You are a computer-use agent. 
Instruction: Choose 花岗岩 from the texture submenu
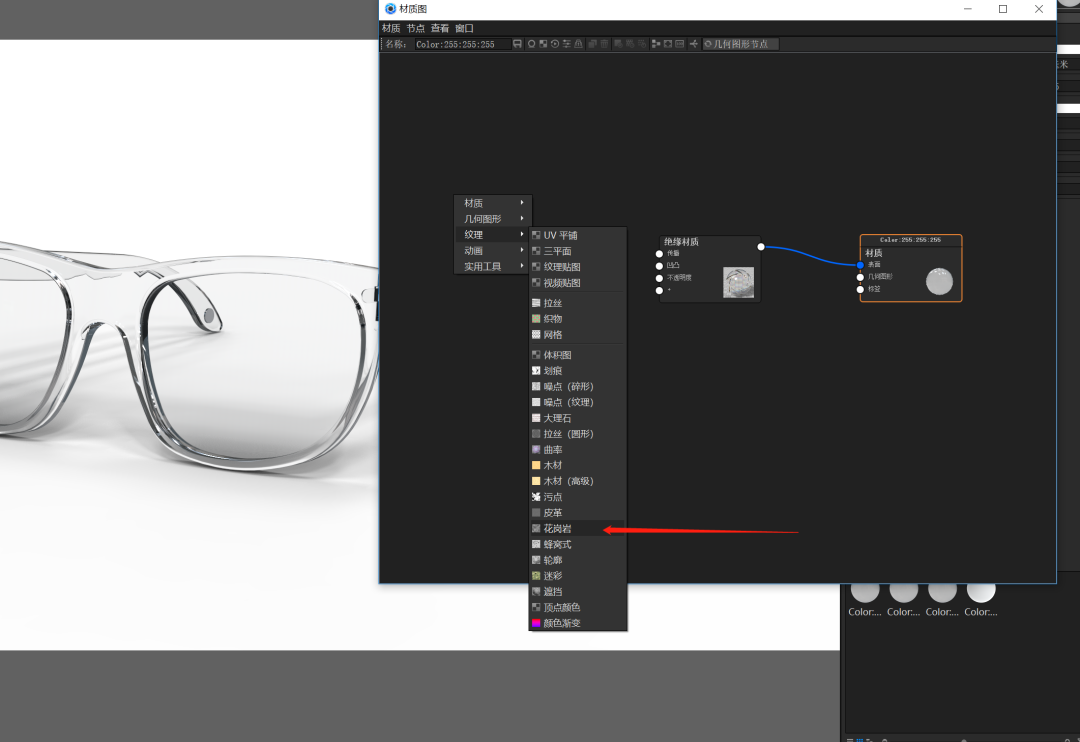(x=578, y=528)
